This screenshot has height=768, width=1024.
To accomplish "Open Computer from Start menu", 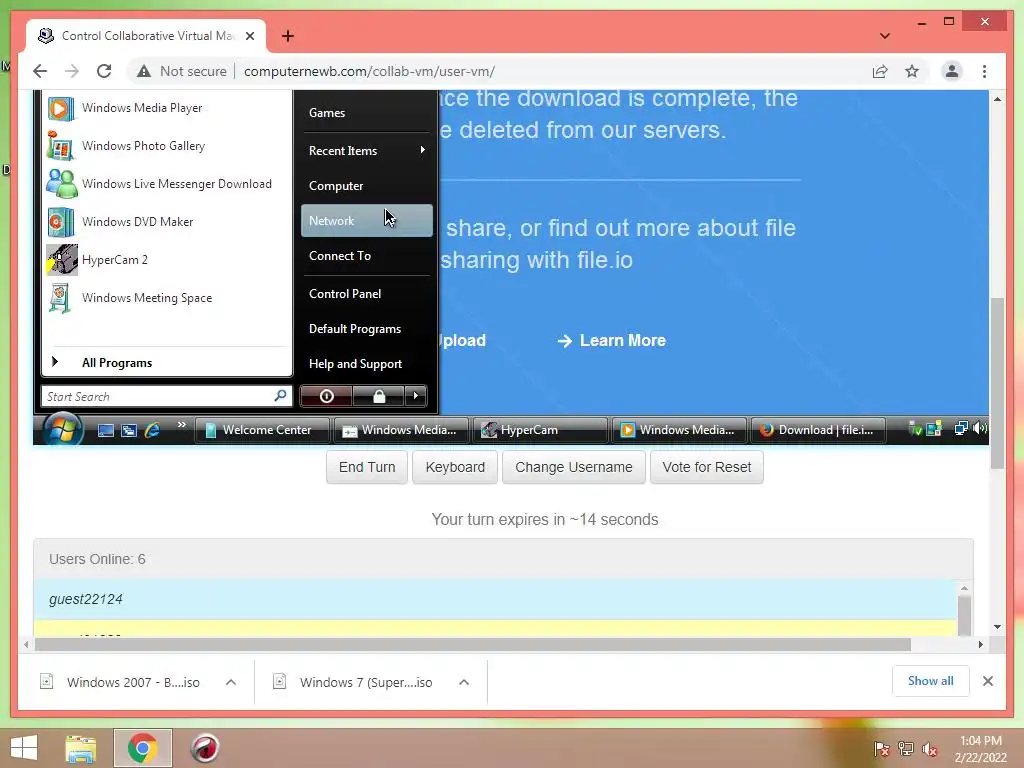I will 366,185.
